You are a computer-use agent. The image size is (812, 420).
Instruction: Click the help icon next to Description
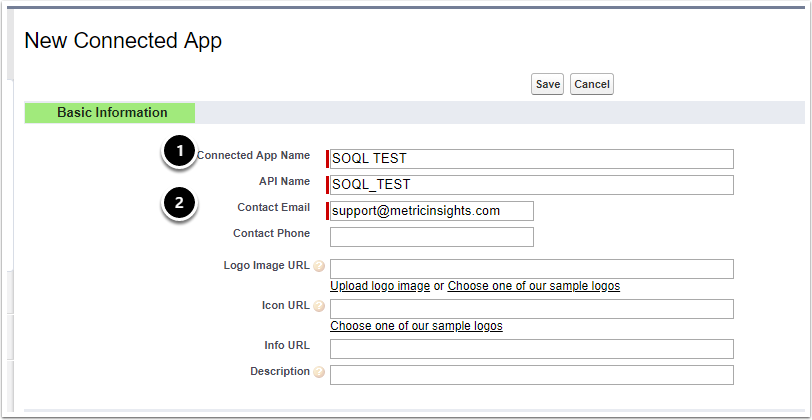tap(319, 373)
